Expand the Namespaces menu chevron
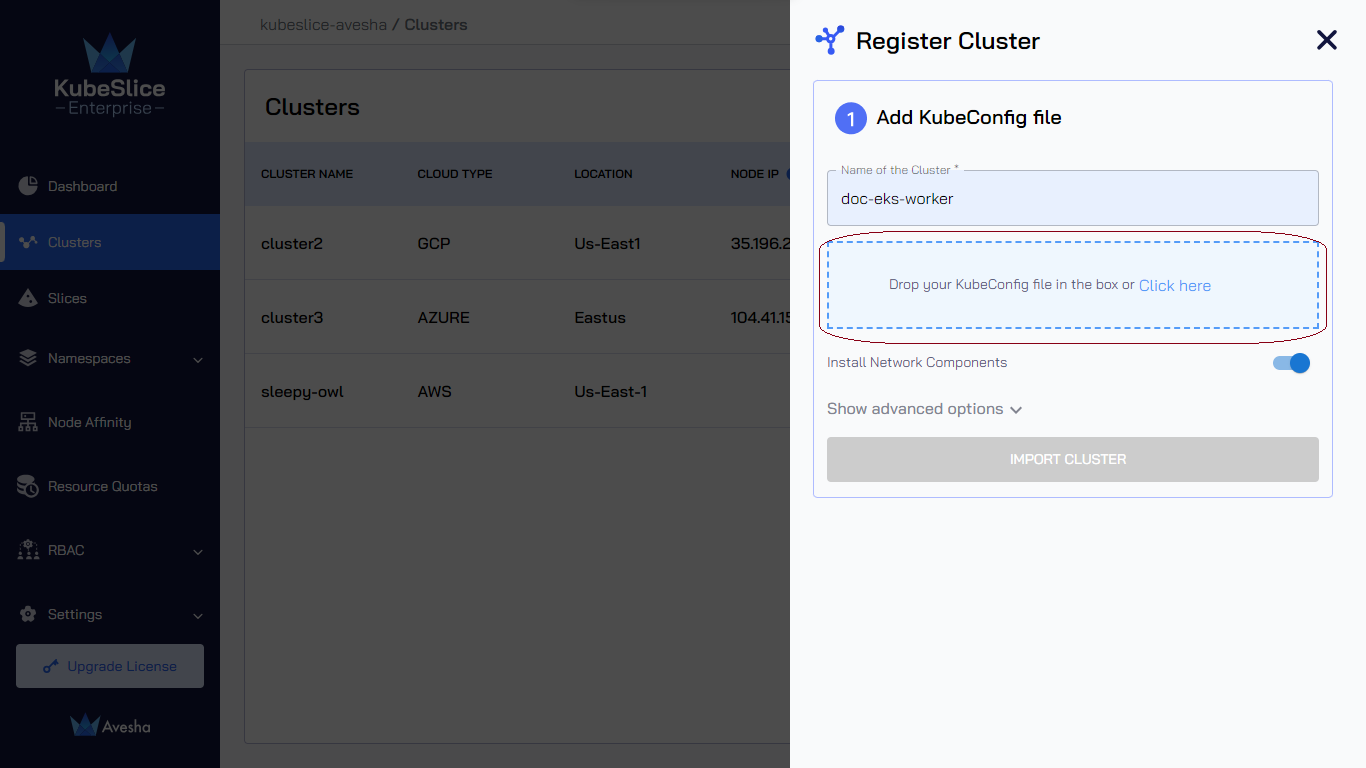1366x768 pixels. [x=198, y=359]
